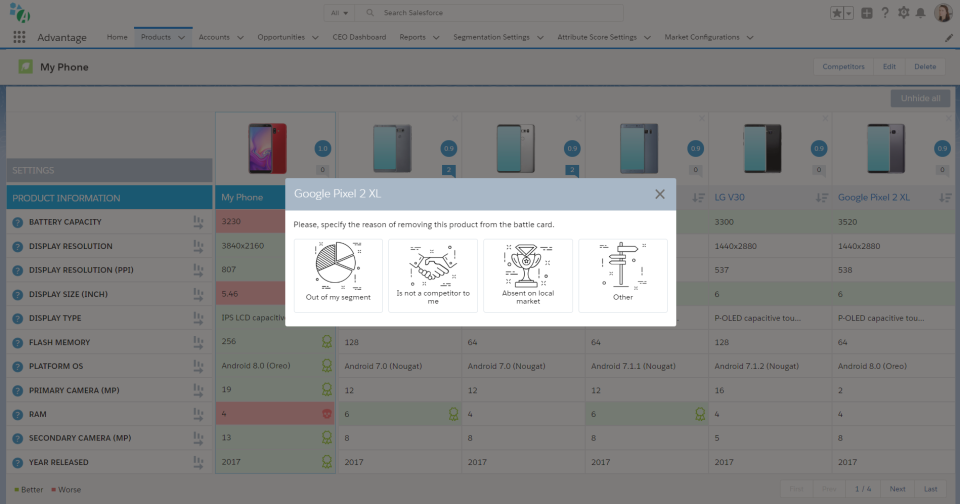Open the App Launcher grid icon

19,38
